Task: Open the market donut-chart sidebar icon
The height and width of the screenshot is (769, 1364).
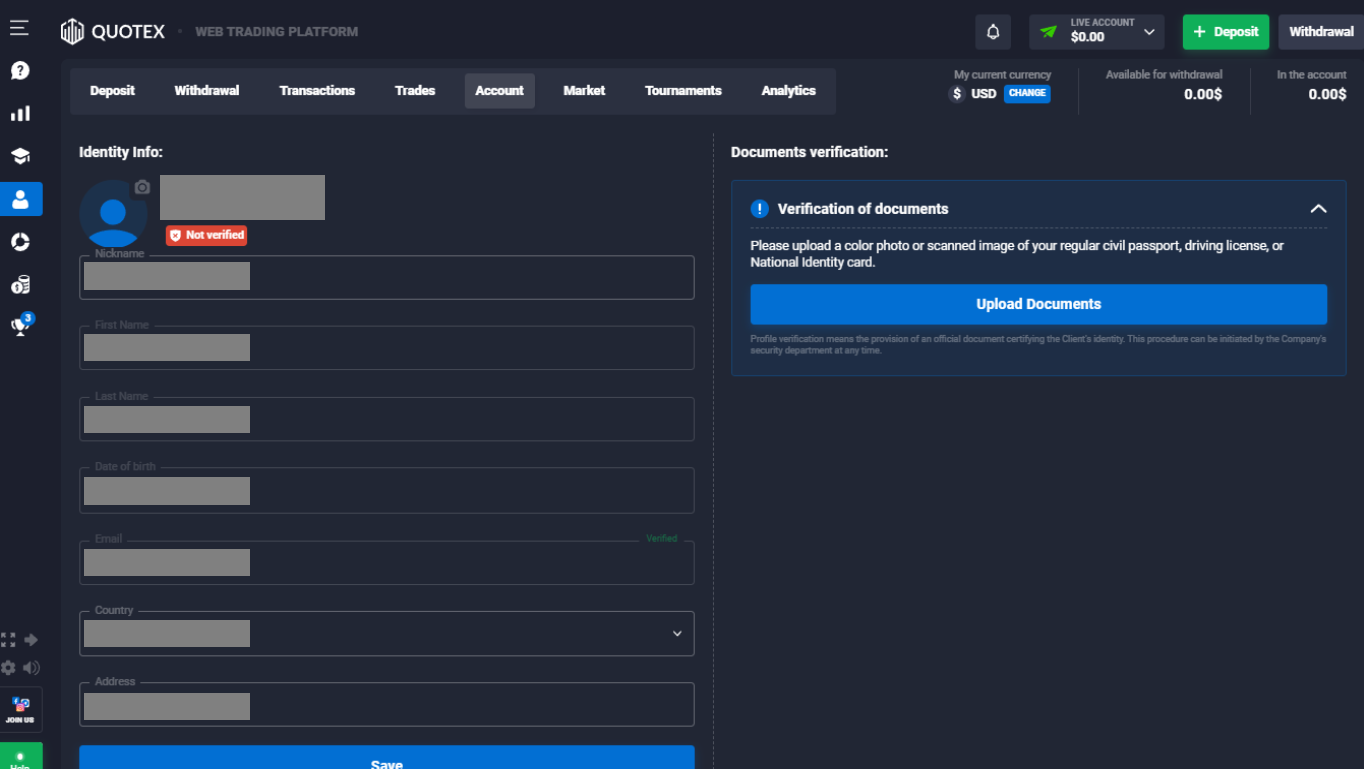Action: [20, 242]
